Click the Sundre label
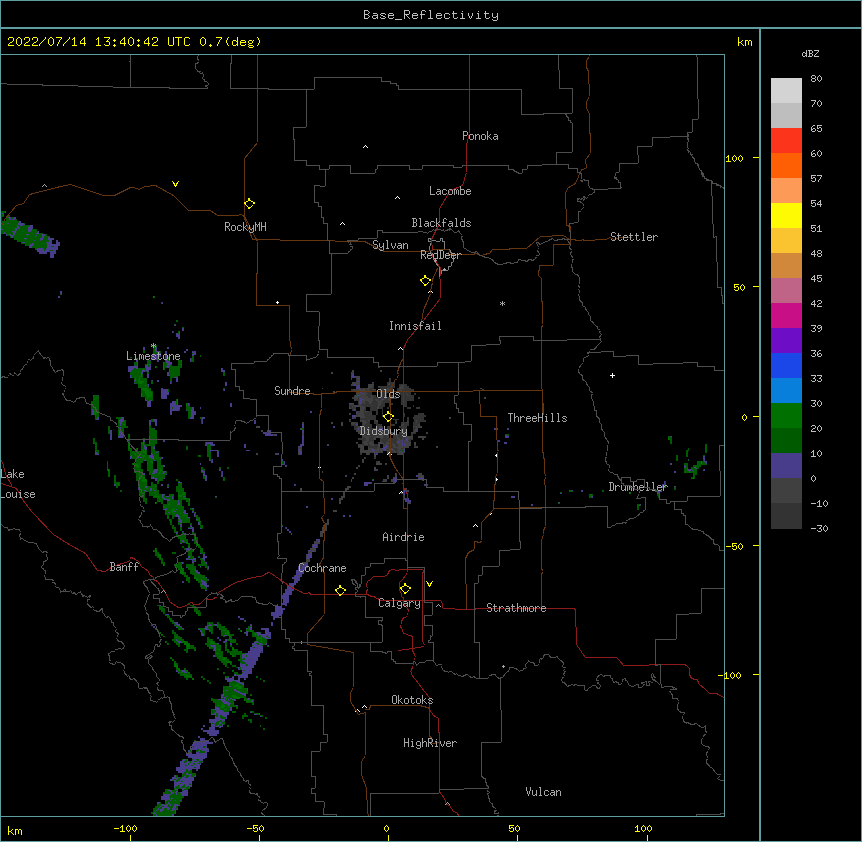The height and width of the screenshot is (842, 862). click(x=292, y=391)
